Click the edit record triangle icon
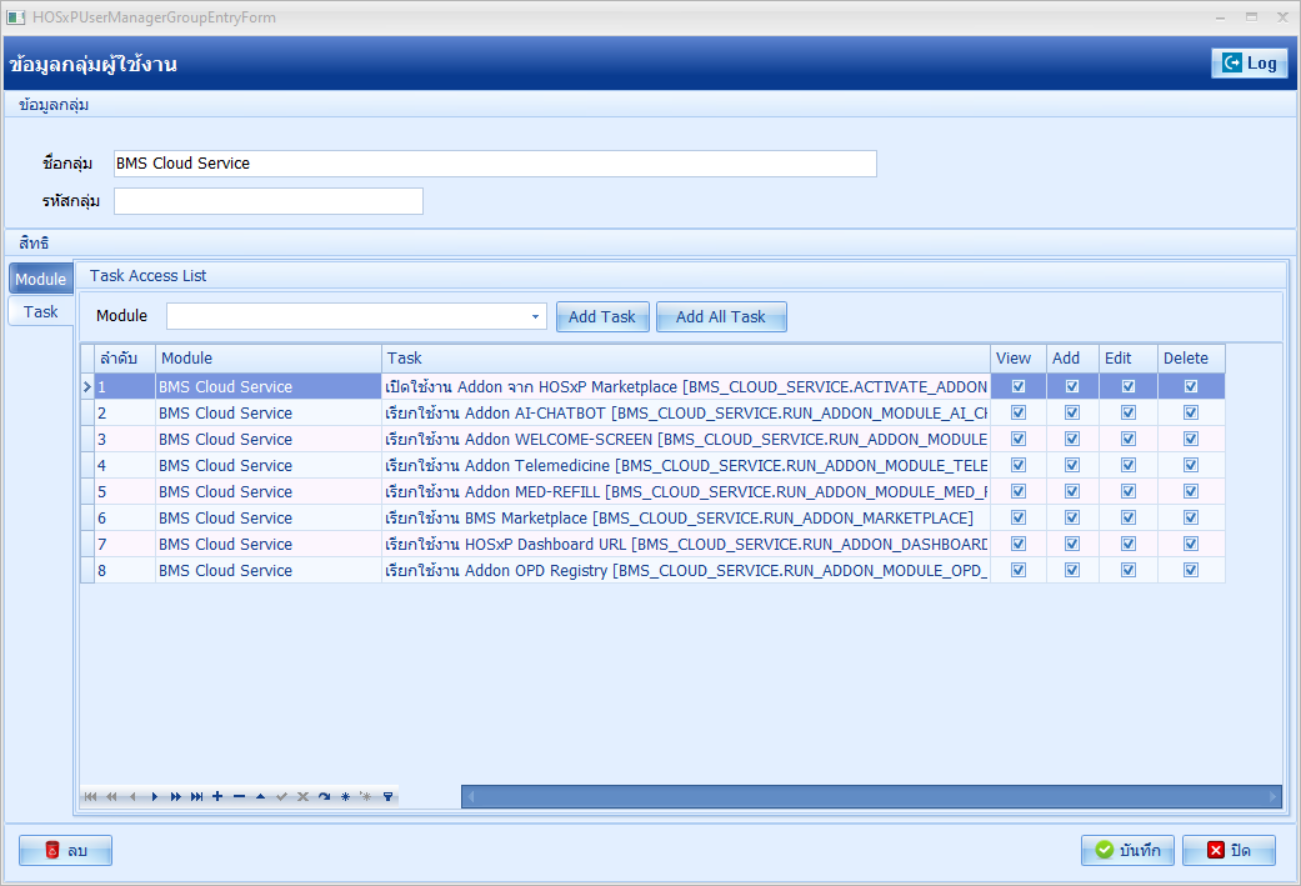 [260, 797]
